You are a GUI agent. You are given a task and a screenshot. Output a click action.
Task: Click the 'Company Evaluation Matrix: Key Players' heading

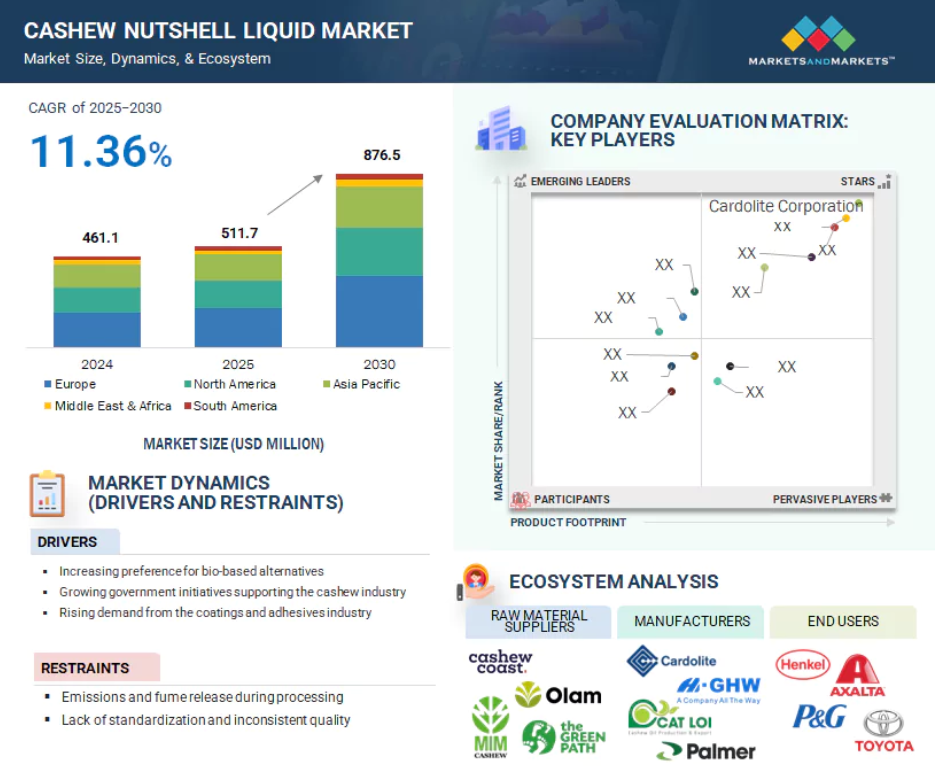[699, 130]
